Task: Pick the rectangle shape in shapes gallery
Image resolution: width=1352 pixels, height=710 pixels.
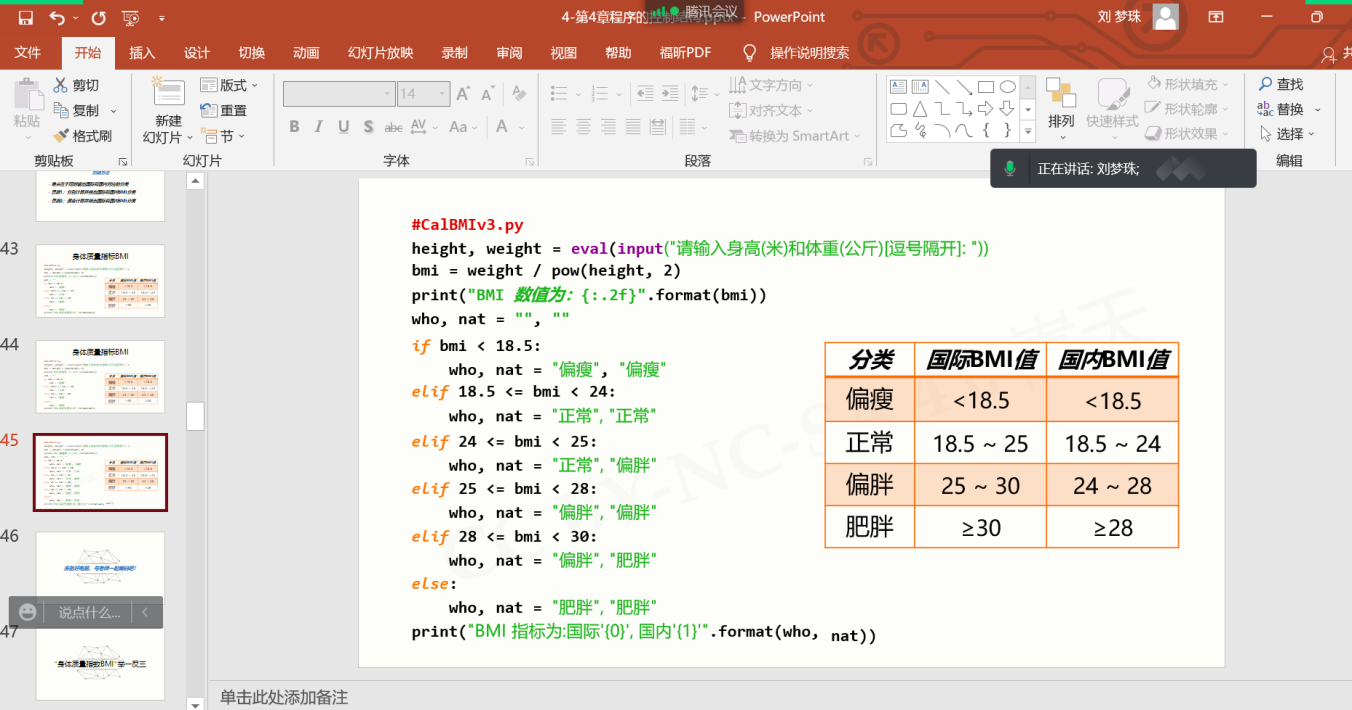Action: 986,87
